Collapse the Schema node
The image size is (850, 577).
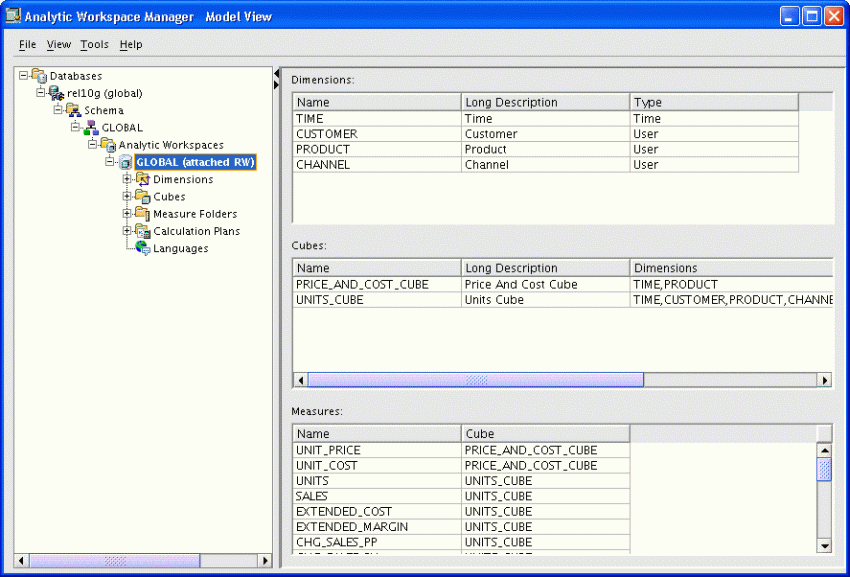pyautogui.click(x=58, y=110)
